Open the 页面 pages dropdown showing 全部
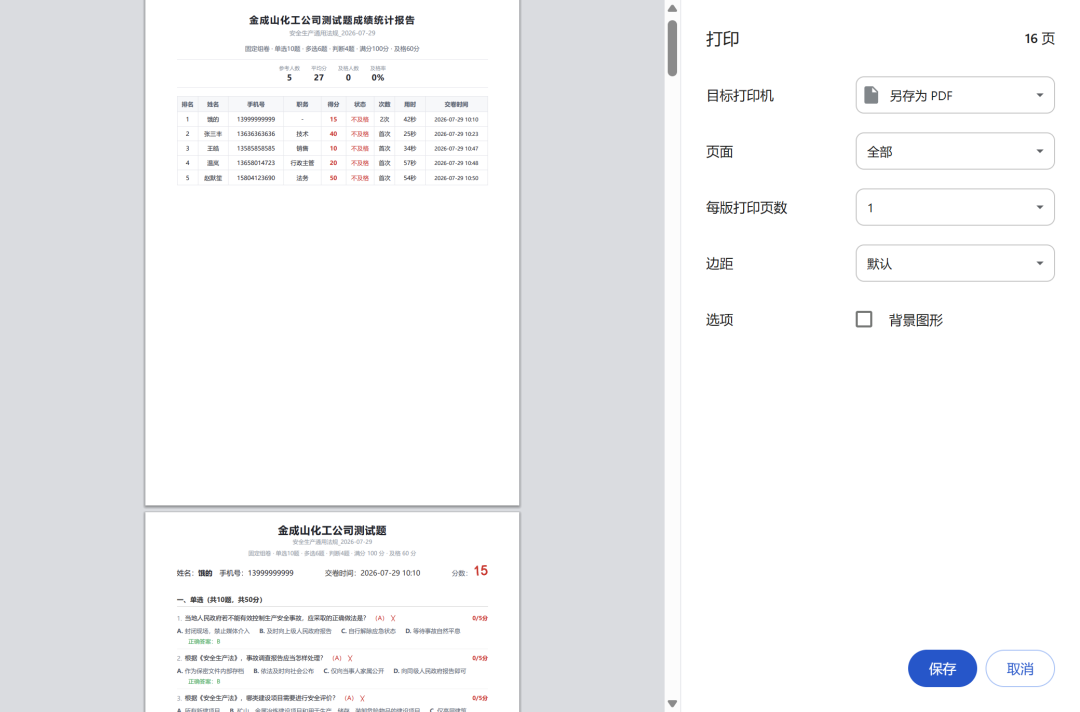 pyautogui.click(x=955, y=151)
